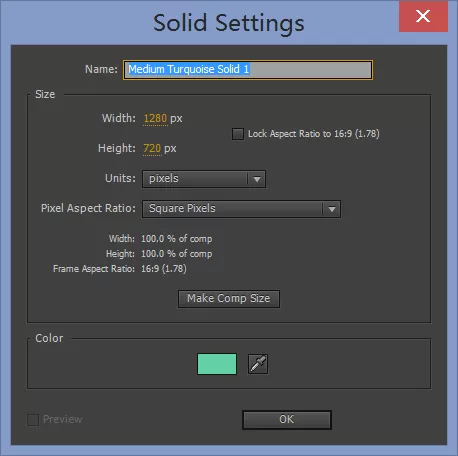Open the Square Pixels aspect ratio dropdown
This screenshot has width=458, height=456.
tap(241, 209)
